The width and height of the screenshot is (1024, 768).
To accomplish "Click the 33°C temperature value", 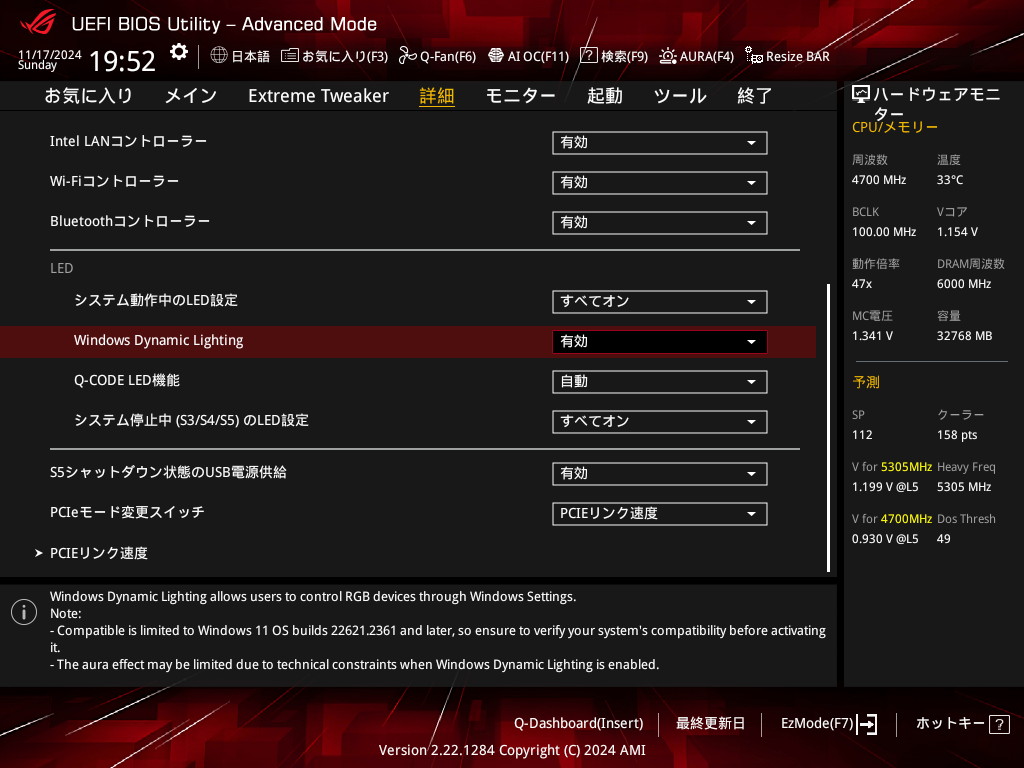I will tap(950, 180).
